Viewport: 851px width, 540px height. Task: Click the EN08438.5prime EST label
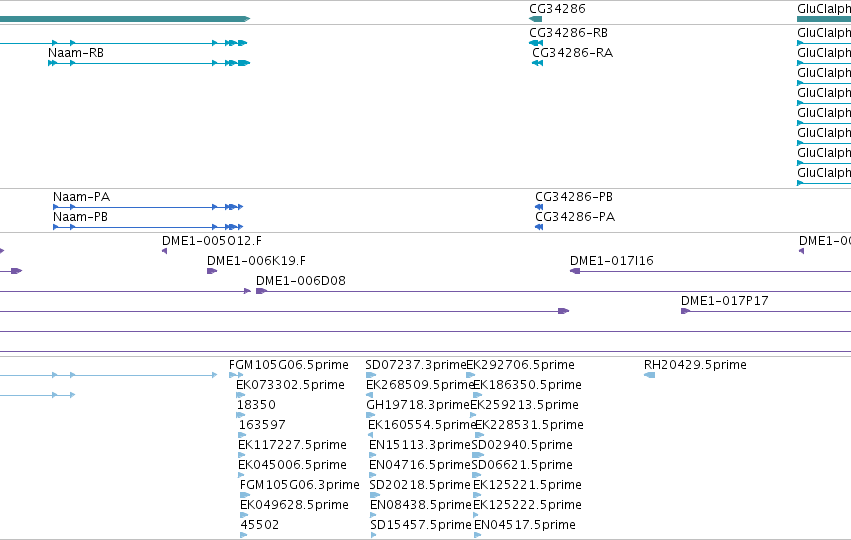pyautogui.click(x=421, y=505)
